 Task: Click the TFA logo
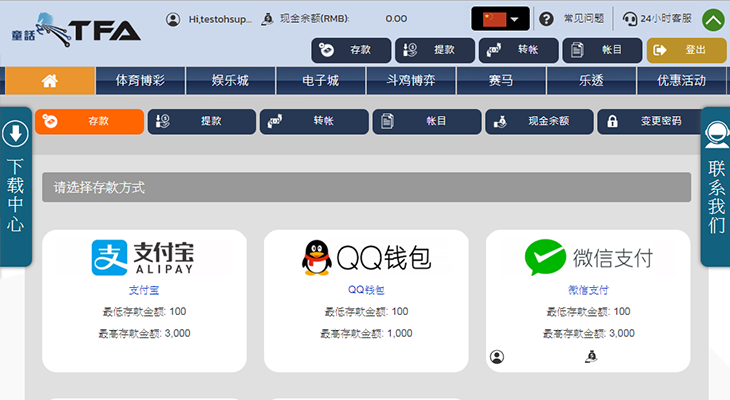tap(76, 29)
